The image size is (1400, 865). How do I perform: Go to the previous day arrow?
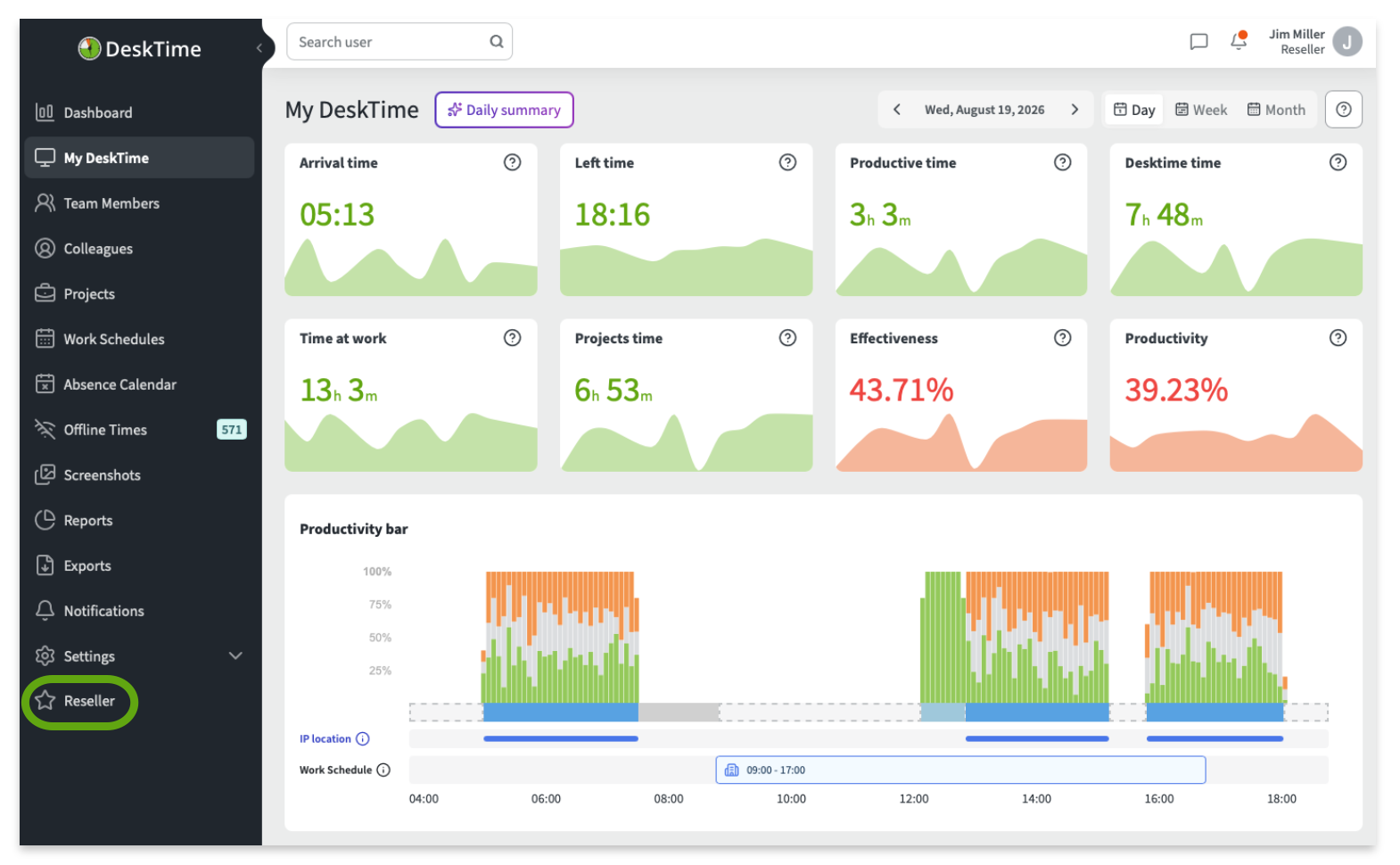pyautogui.click(x=897, y=110)
